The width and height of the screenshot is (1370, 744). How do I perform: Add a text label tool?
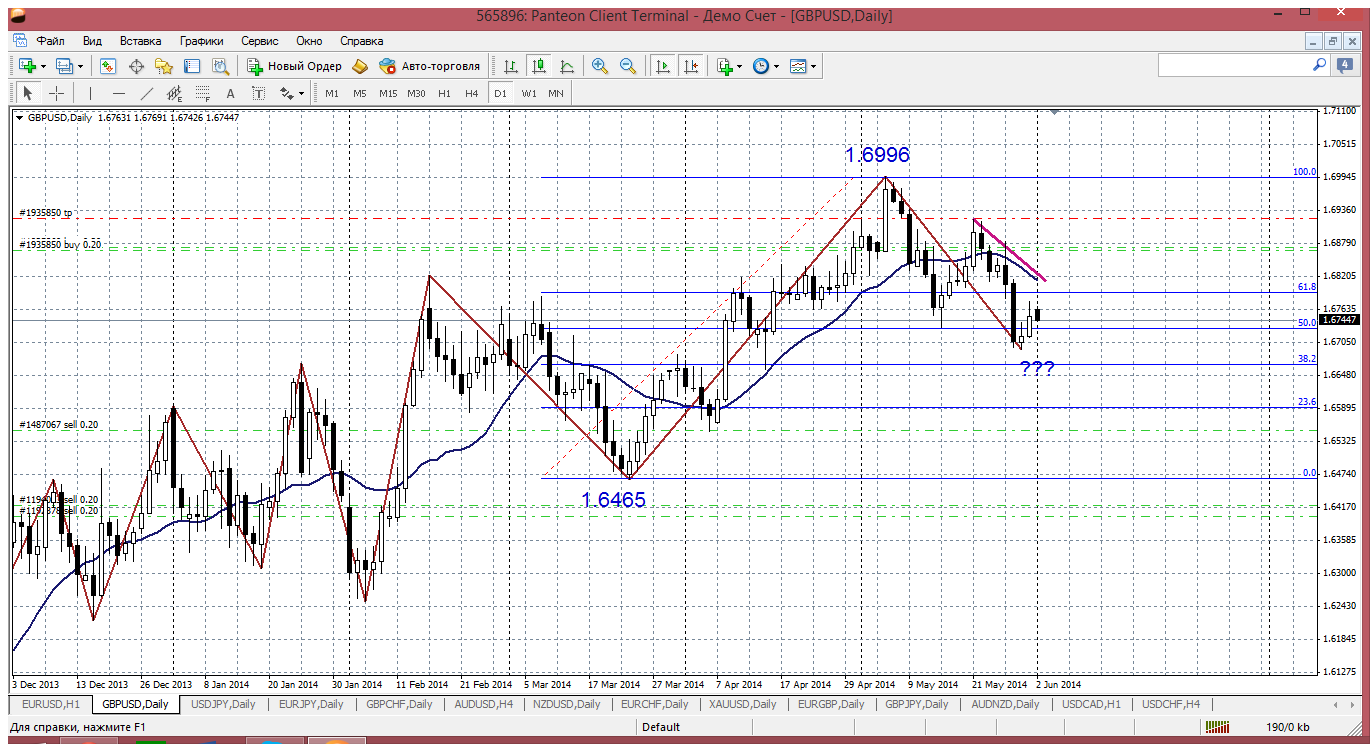[231, 93]
